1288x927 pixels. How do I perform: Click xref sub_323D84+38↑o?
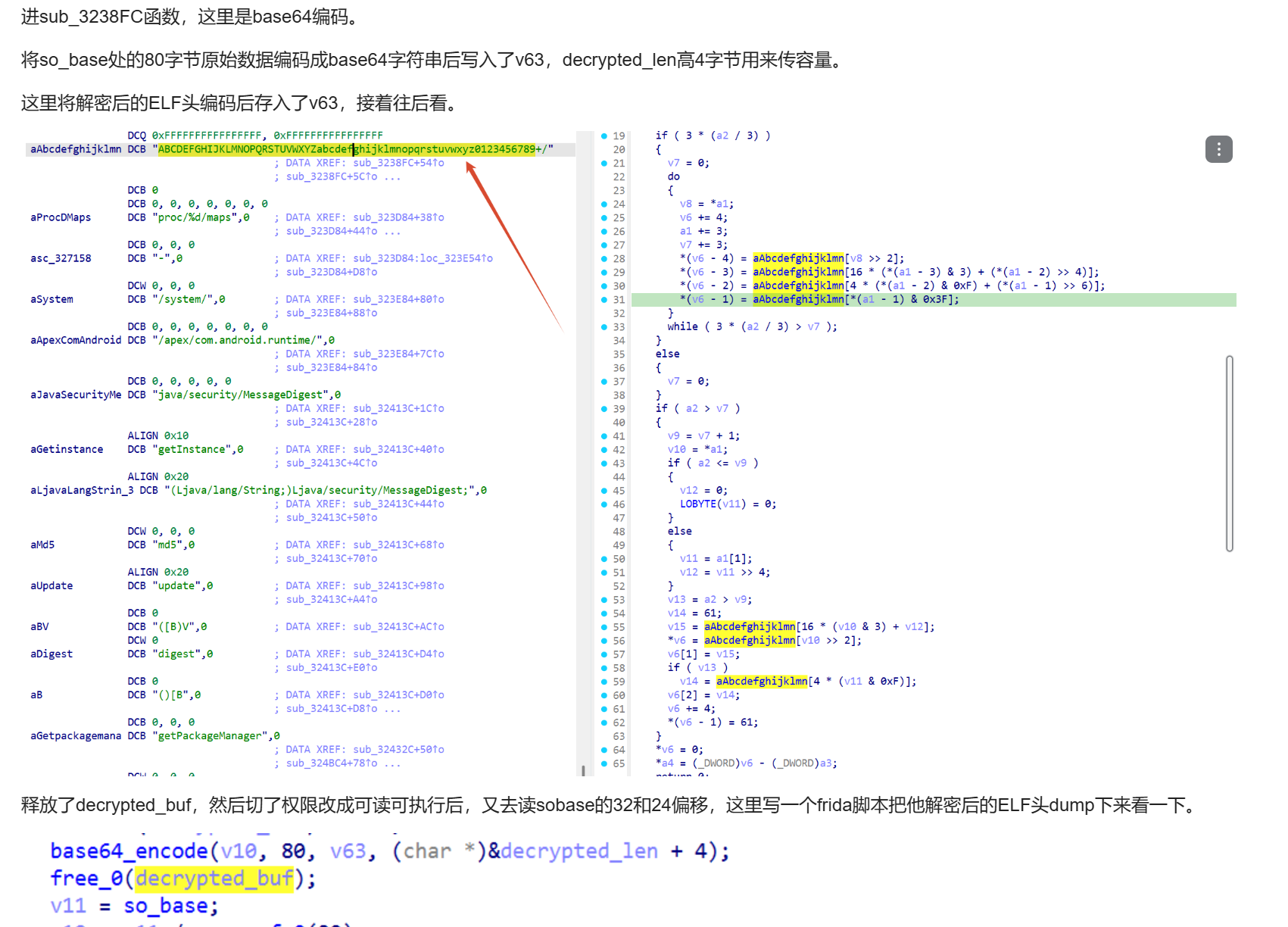click(x=399, y=217)
